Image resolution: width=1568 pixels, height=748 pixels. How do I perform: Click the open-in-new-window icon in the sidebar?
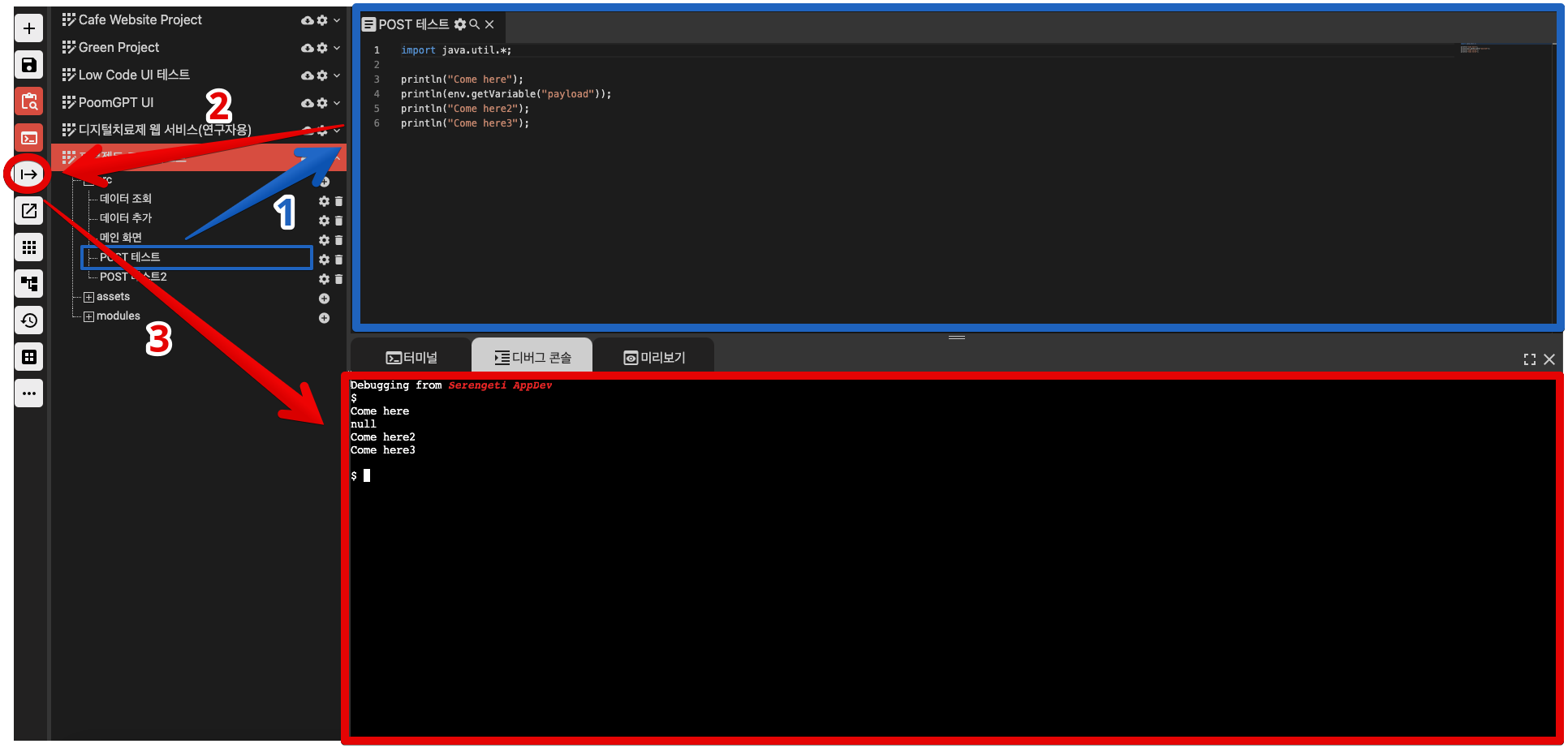(29, 211)
